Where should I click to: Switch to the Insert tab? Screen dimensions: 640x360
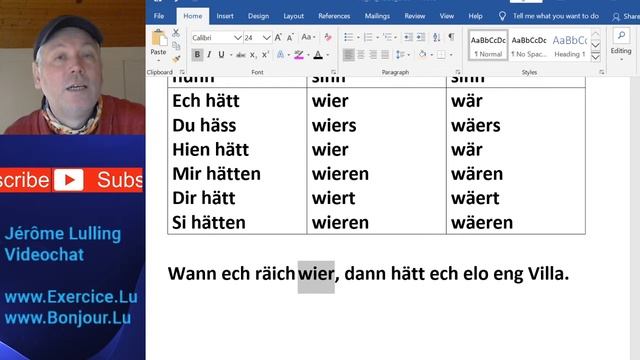pos(225,16)
